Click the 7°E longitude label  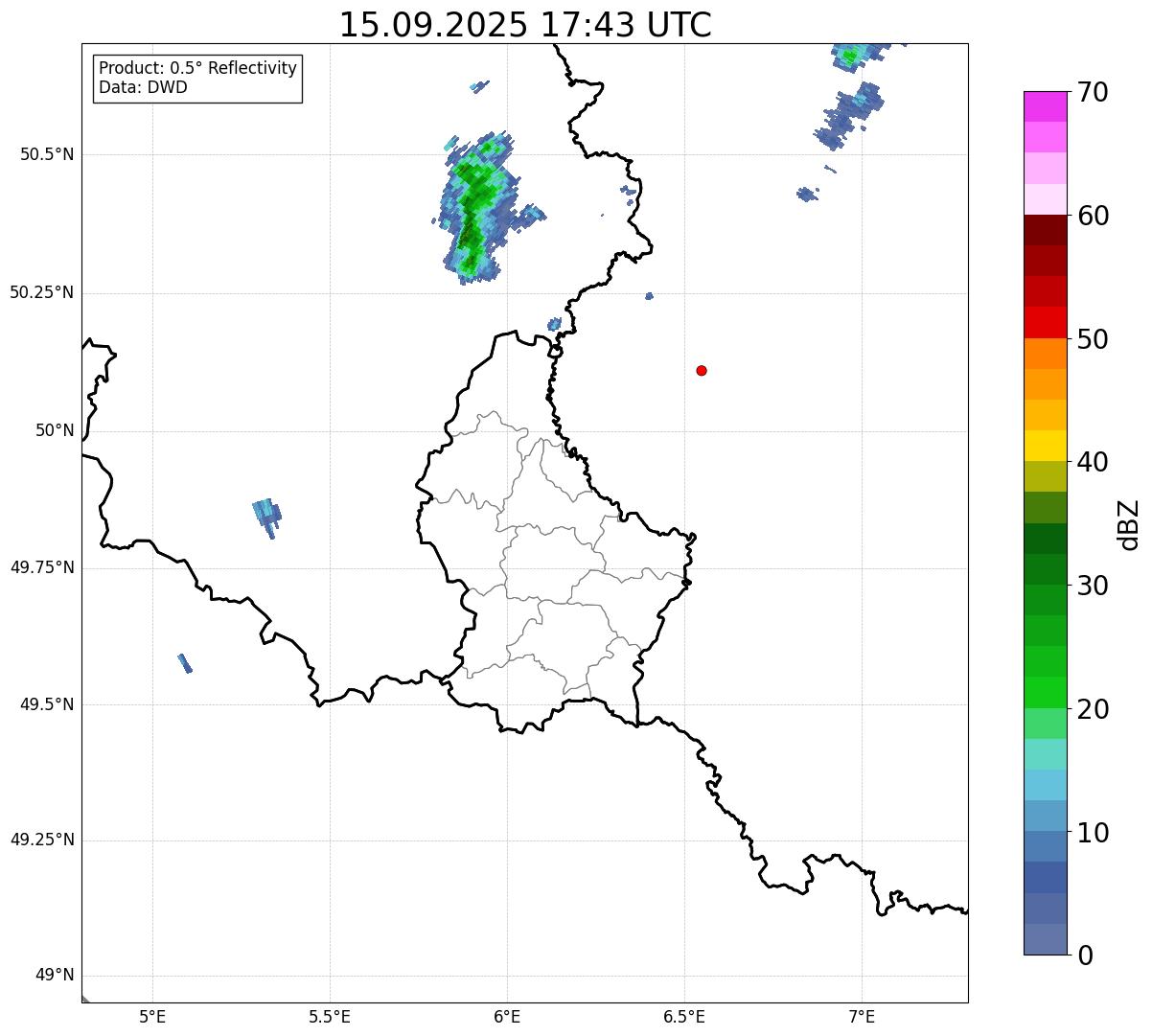pos(862,1016)
